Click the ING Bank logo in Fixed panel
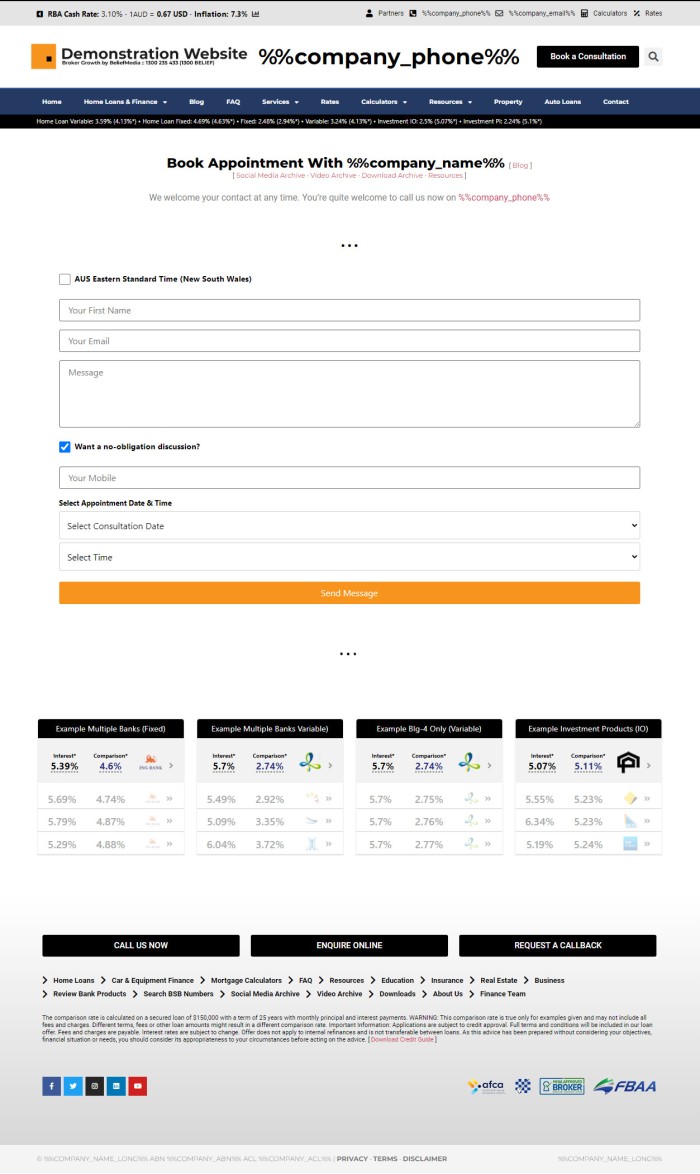The height and width of the screenshot is (1174, 700). click(150, 766)
